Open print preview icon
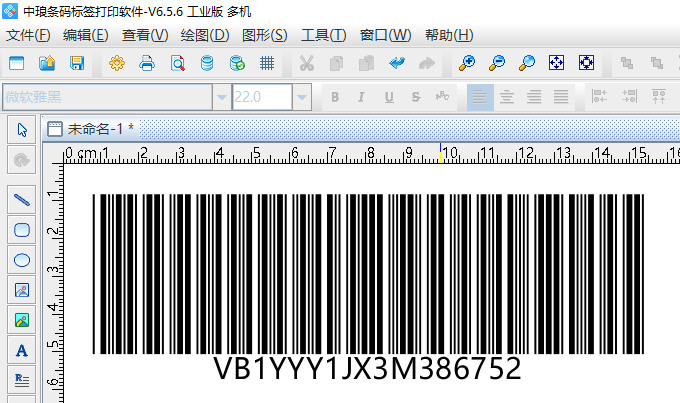The width and height of the screenshot is (680, 403). click(177, 63)
